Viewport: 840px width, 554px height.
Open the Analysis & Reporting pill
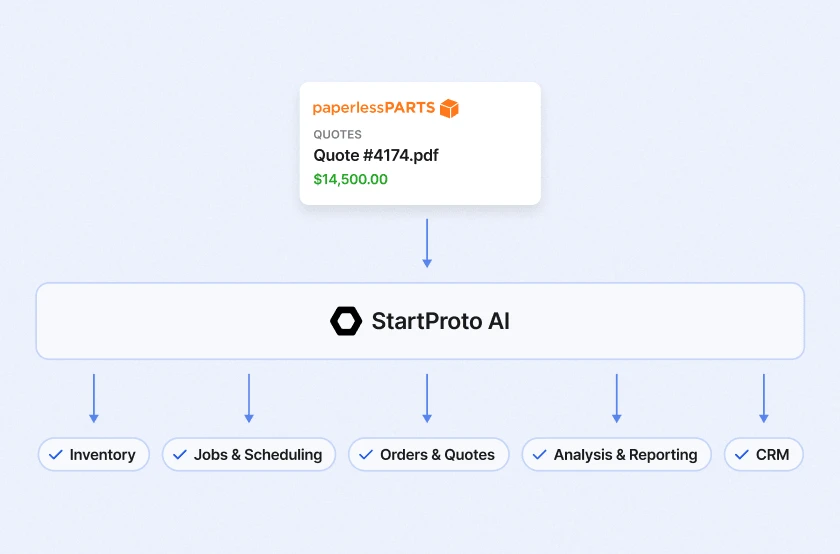[617, 454]
